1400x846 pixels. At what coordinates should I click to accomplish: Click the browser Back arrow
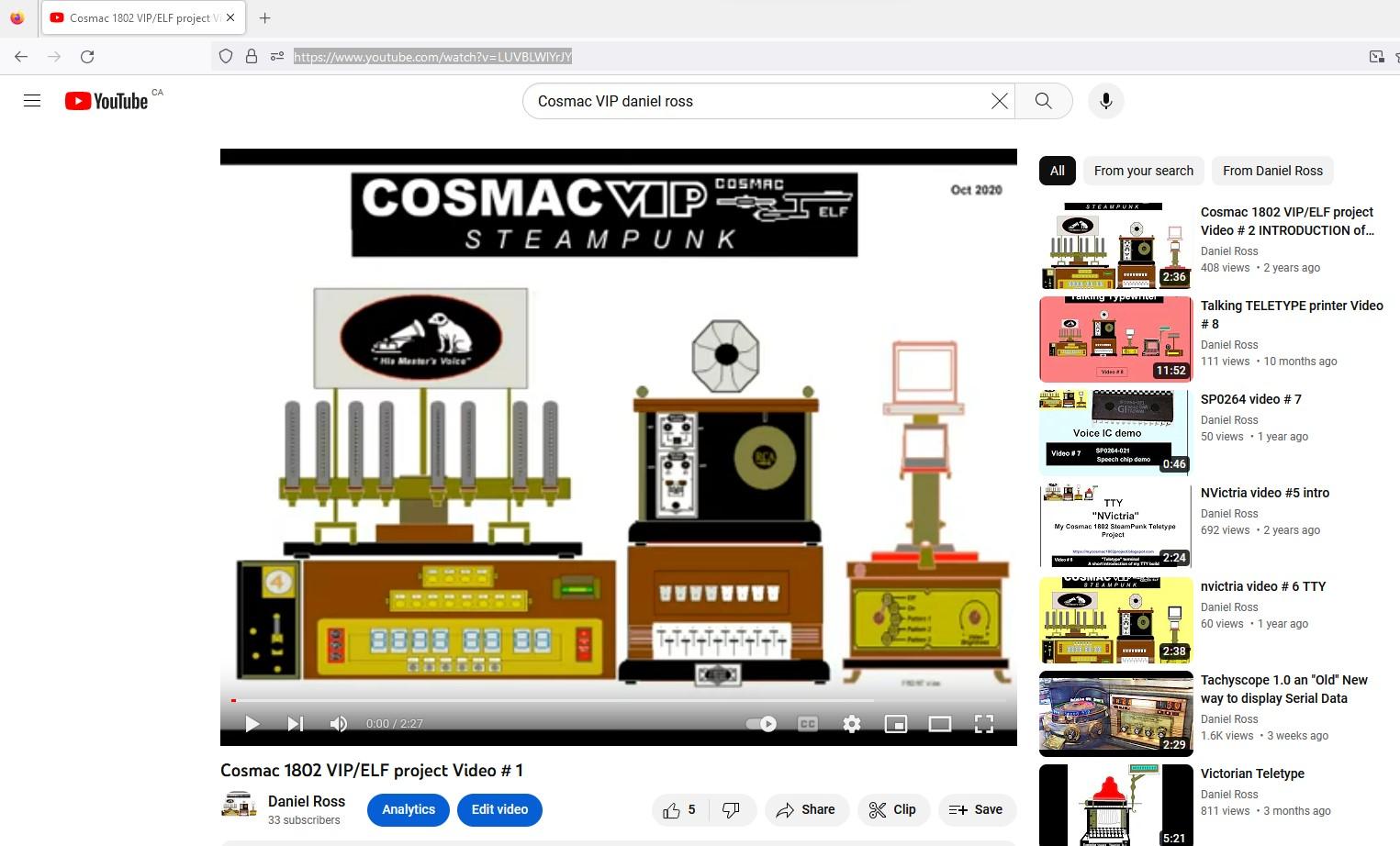tap(21, 57)
